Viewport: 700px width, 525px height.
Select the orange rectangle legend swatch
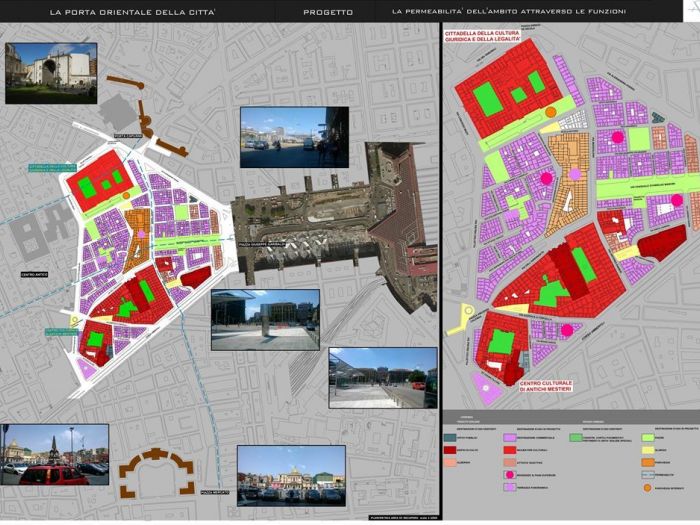pyautogui.click(x=647, y=462)
